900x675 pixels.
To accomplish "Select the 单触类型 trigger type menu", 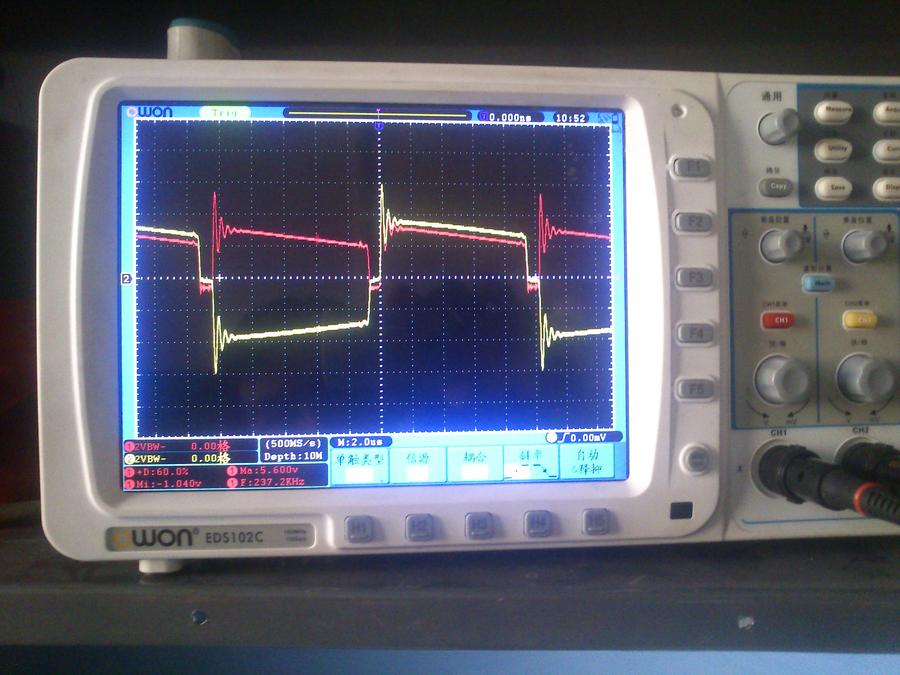I will 358,464.
